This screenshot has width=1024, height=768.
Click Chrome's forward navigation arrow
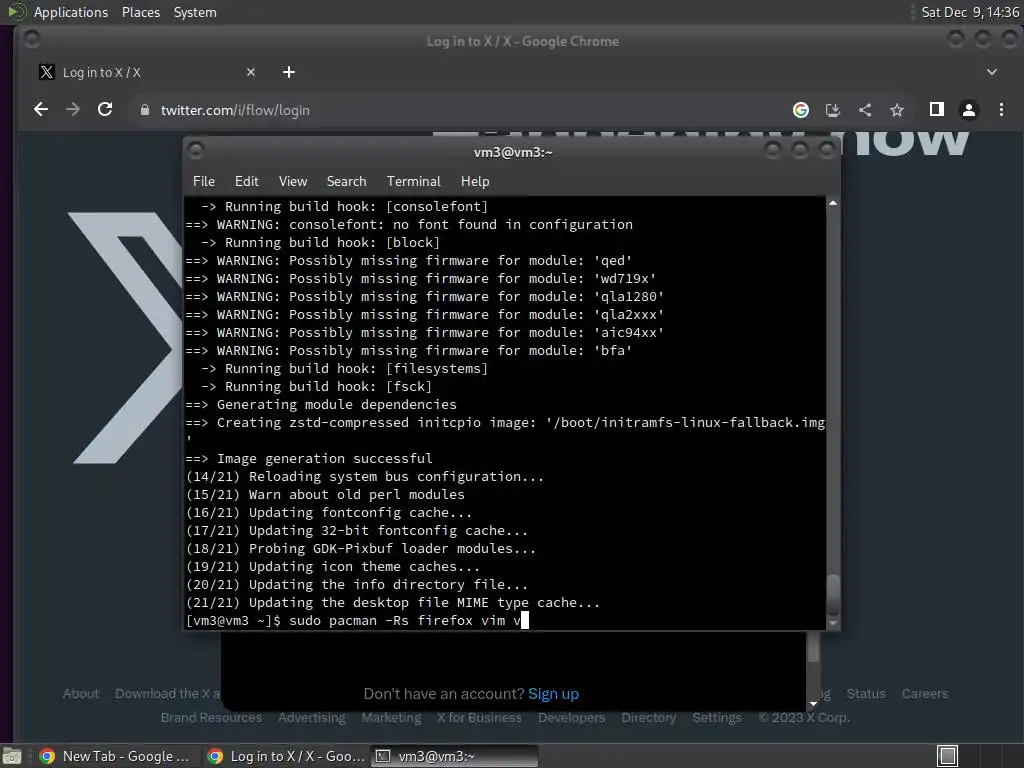click(73, 110)
